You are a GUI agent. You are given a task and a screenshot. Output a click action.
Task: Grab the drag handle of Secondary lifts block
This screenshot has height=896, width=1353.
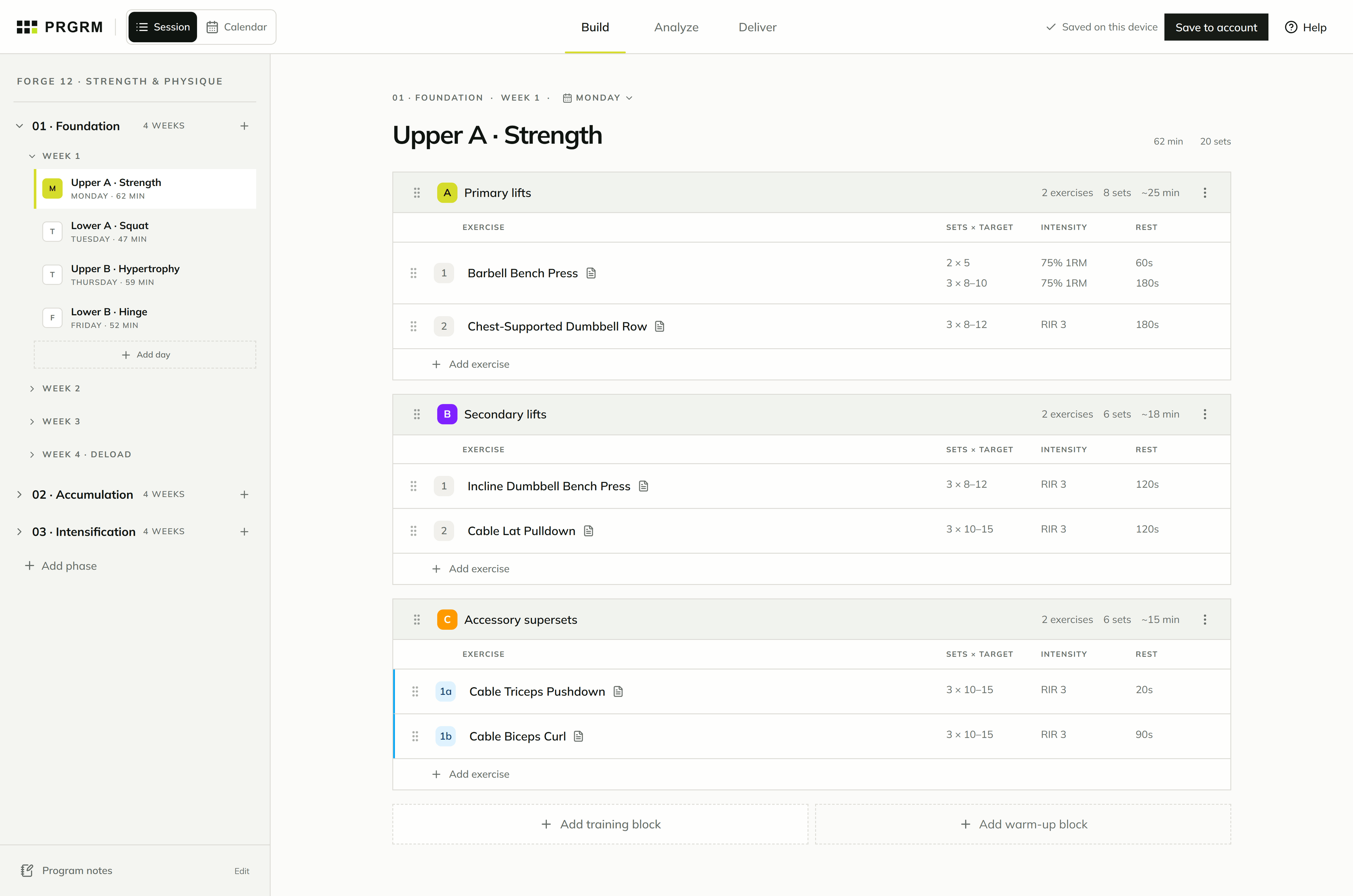click(417, 414)
